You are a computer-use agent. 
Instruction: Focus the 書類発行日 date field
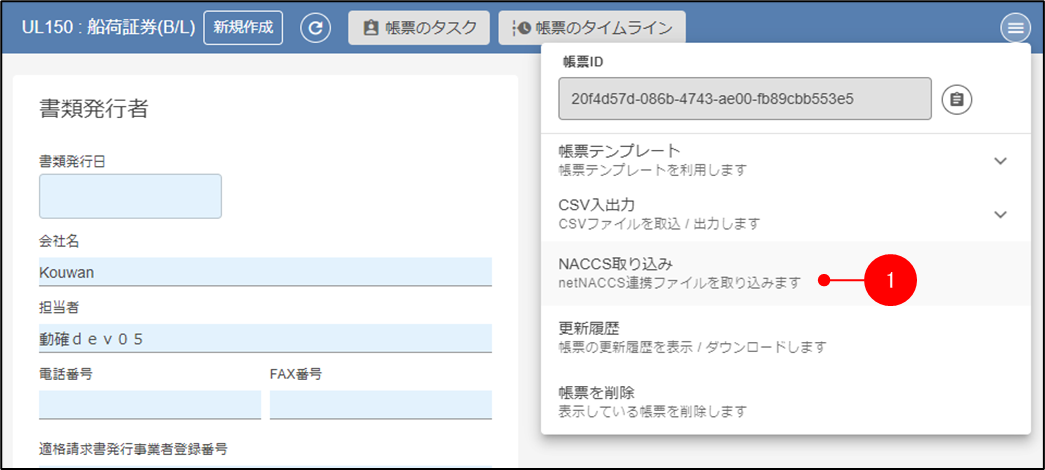[x=130, y=196]
